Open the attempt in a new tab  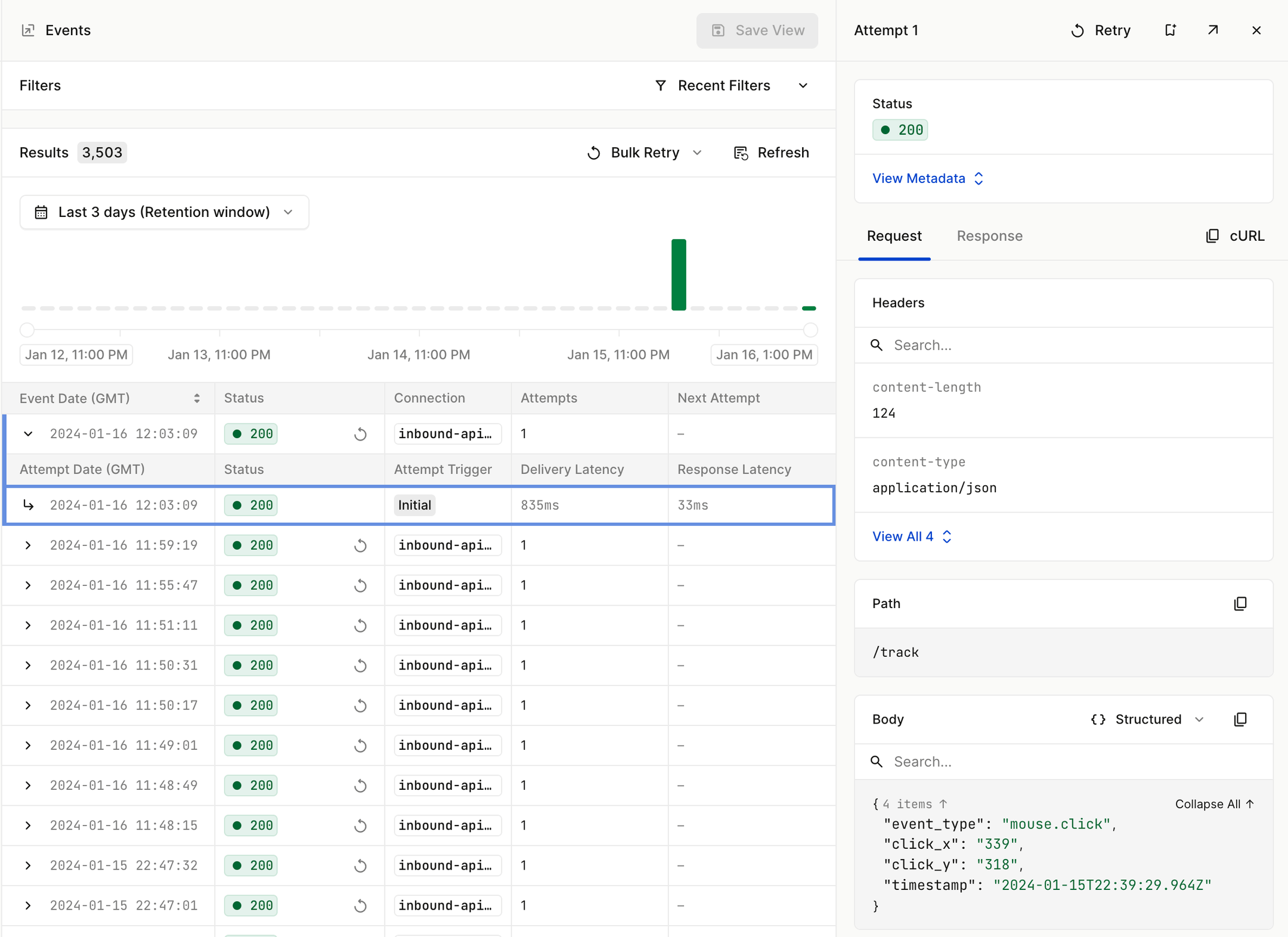point(1212,30)
